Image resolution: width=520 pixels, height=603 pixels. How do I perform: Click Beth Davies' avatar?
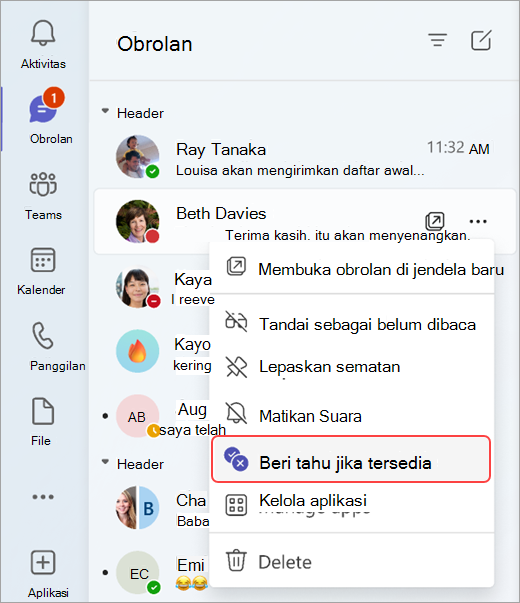click(x=138, y=222)
